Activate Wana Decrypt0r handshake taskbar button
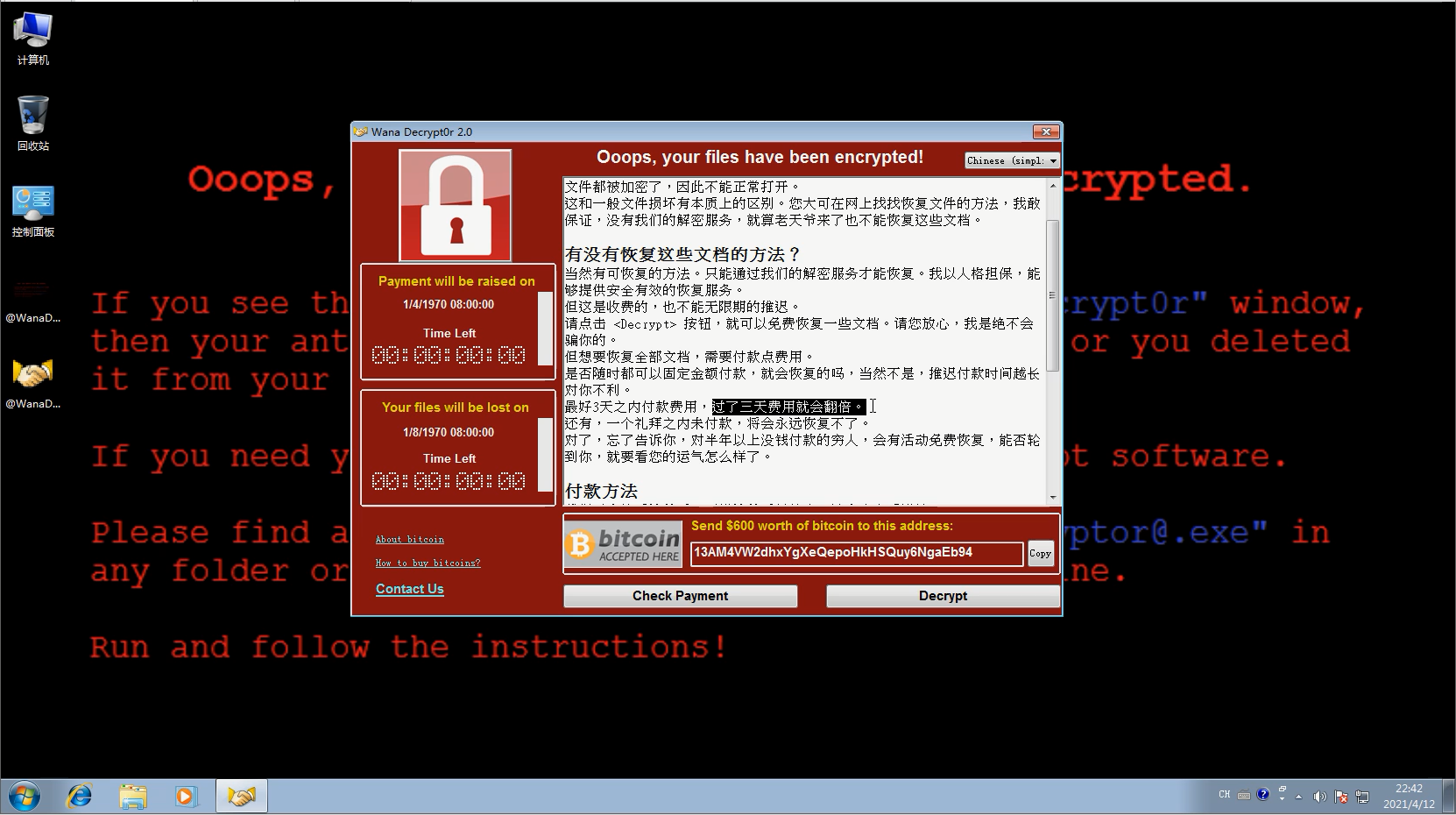The image size is (1456, 815). tap(242, 797)
